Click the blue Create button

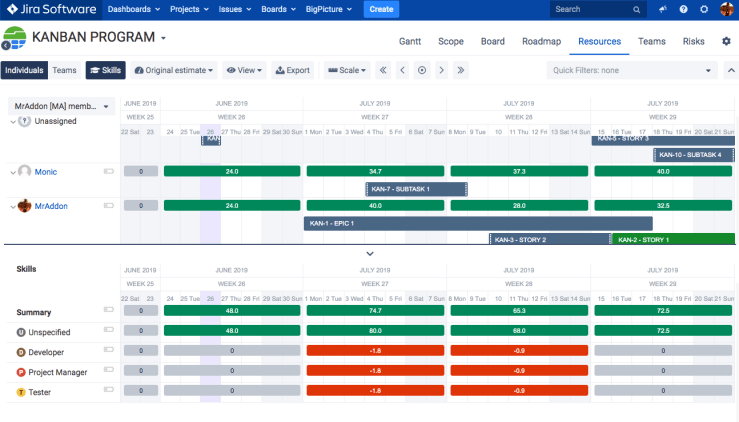click(381, 9)
